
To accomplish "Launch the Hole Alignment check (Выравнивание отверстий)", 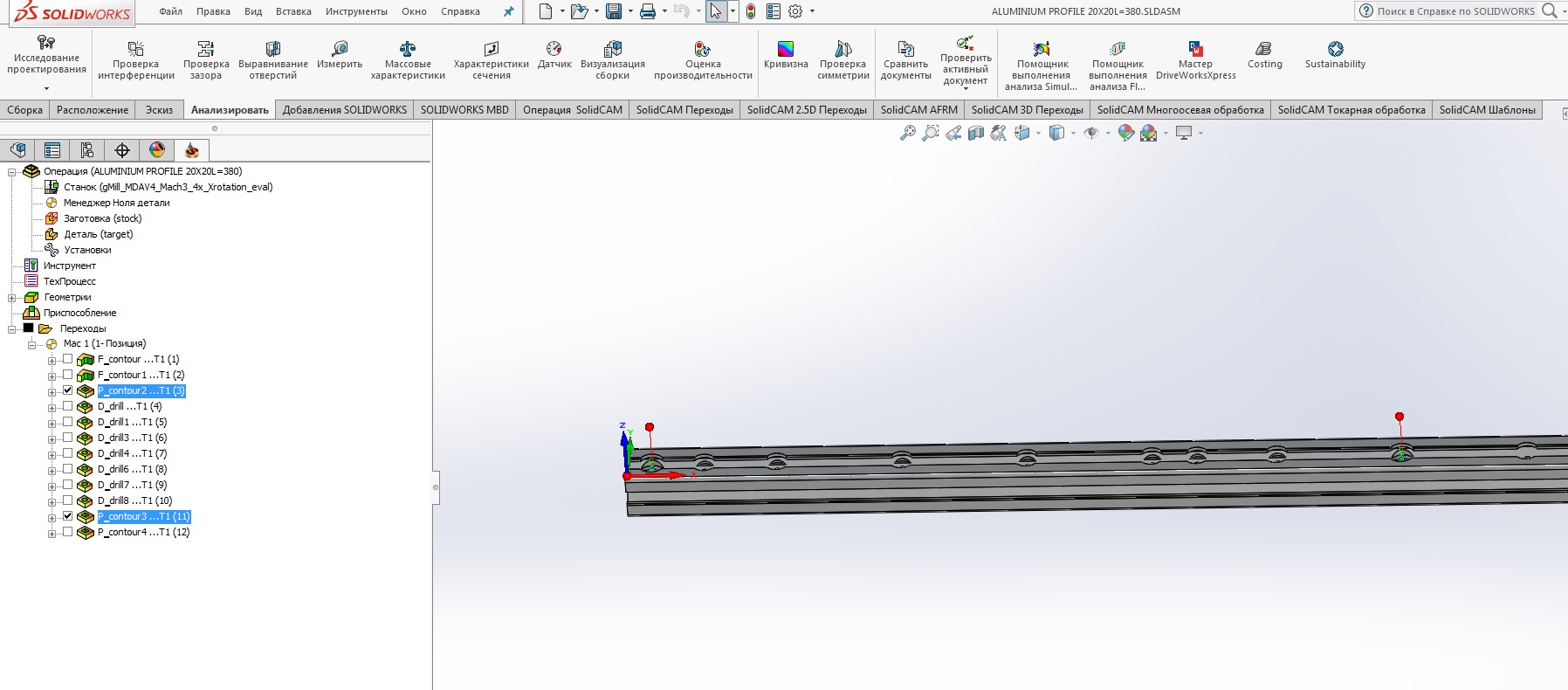I will [273, 59].
